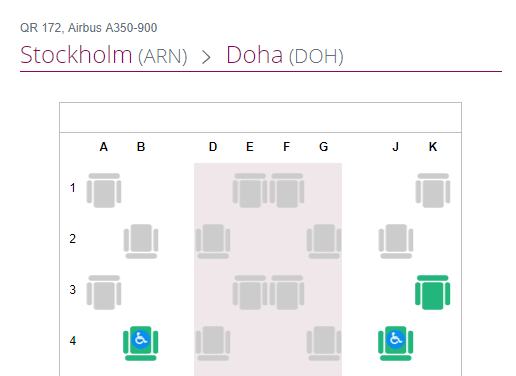Click grey seat 4G

[x=324, y=343]
